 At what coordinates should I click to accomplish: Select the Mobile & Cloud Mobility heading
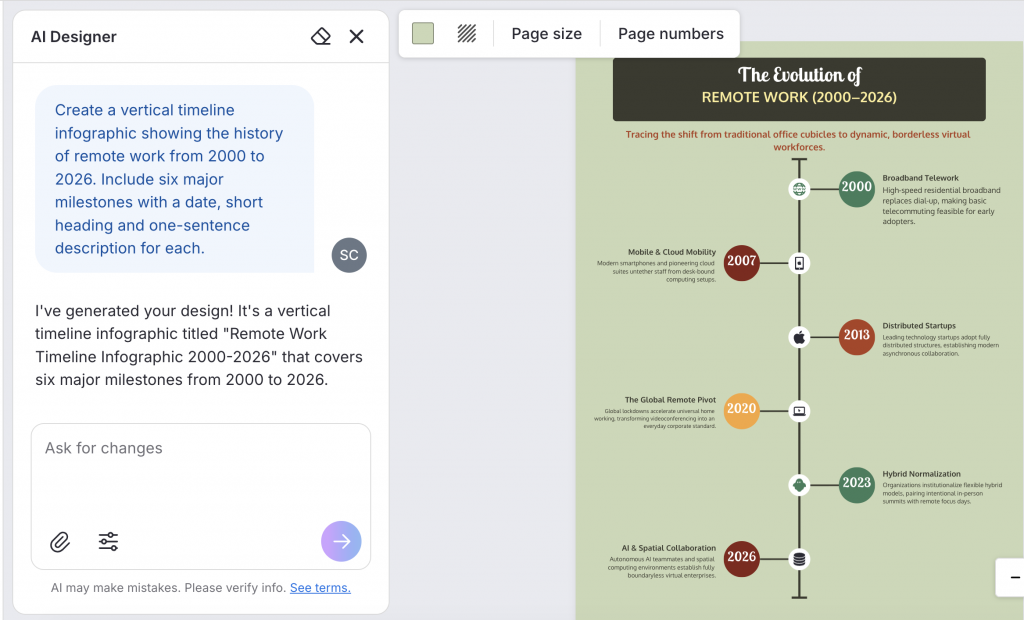click(672, 252)
